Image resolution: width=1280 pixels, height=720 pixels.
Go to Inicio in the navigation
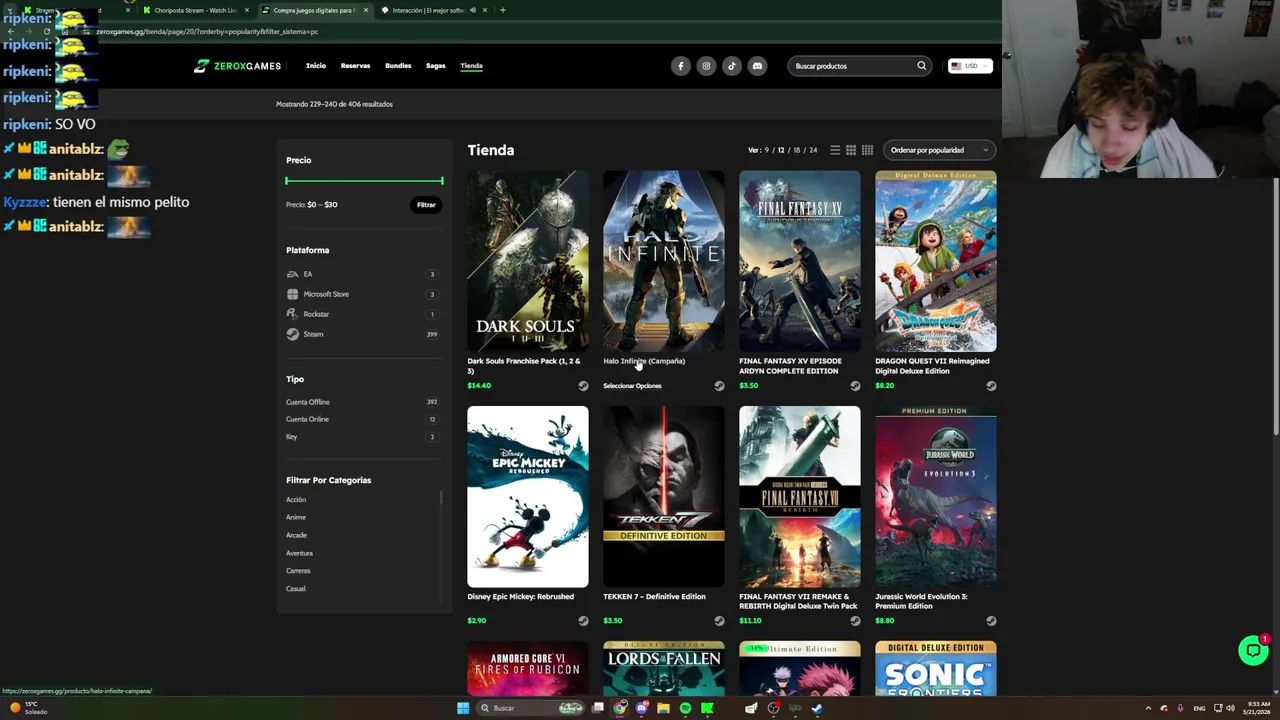(x=316, y=66)
